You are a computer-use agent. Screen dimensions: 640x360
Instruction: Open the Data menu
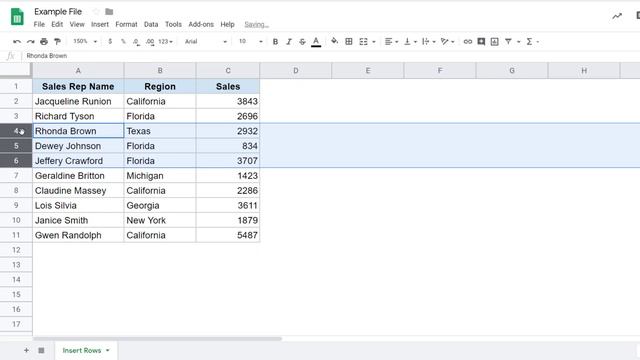pos(151,24)
